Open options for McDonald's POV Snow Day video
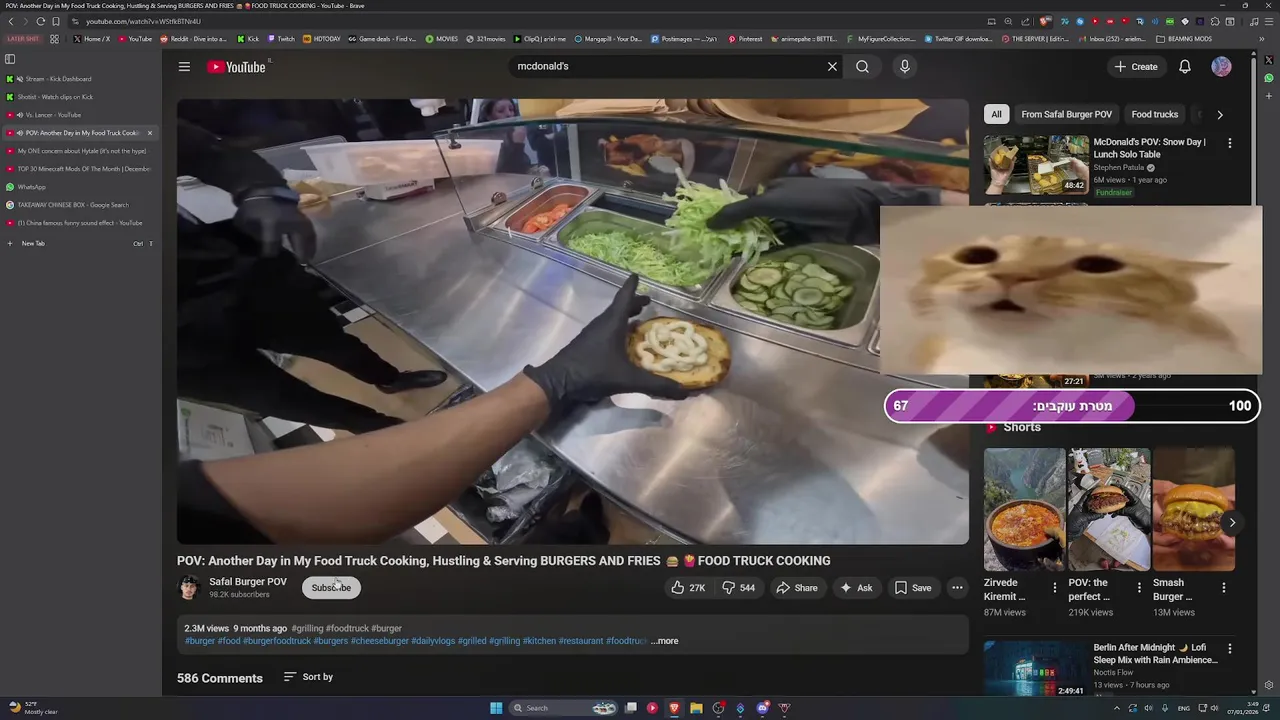The image size is (1280, 720). point(1230,143)
